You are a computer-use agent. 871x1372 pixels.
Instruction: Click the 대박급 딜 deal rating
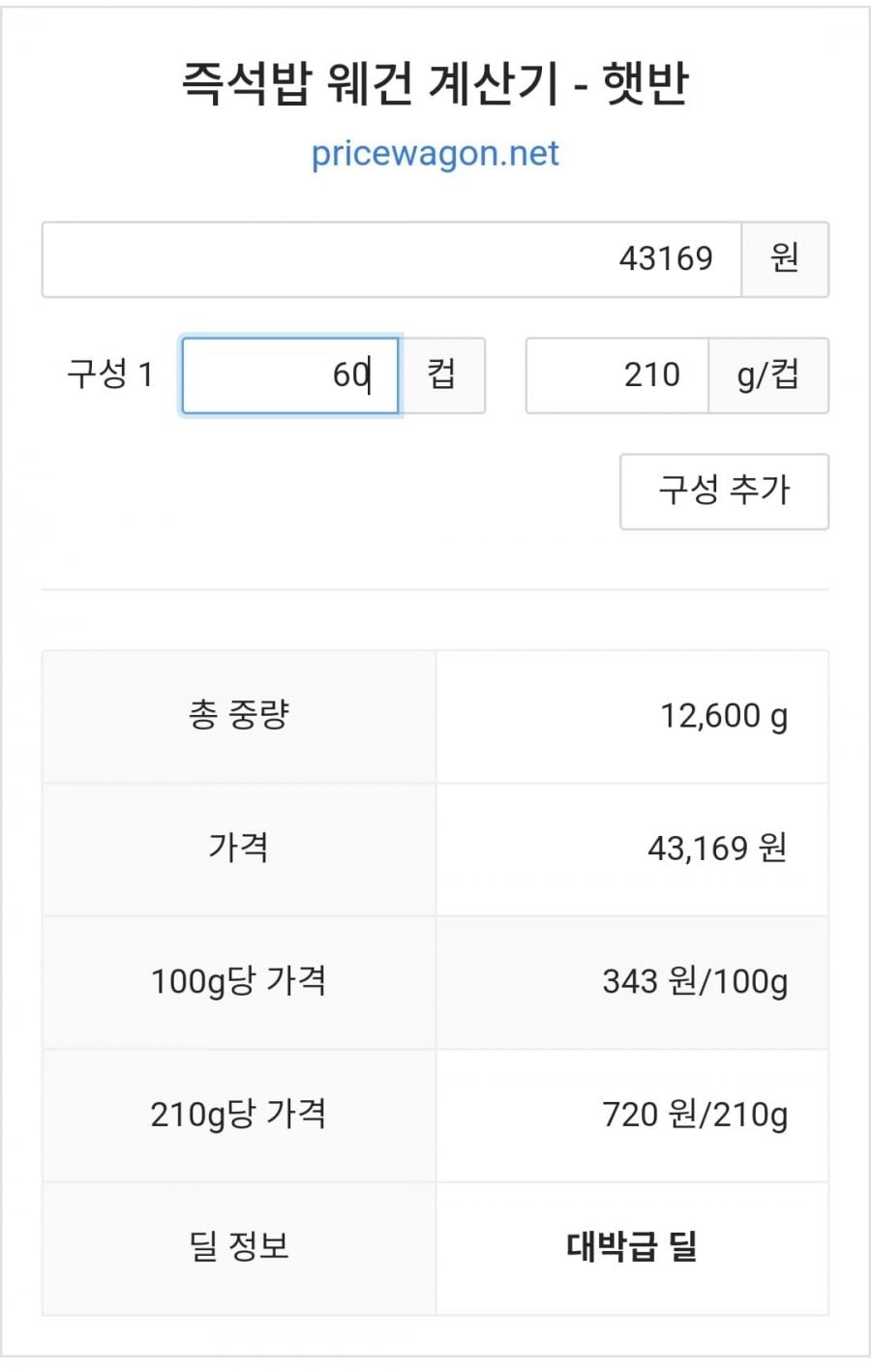pyautogui.click(x=632, y=1246)
